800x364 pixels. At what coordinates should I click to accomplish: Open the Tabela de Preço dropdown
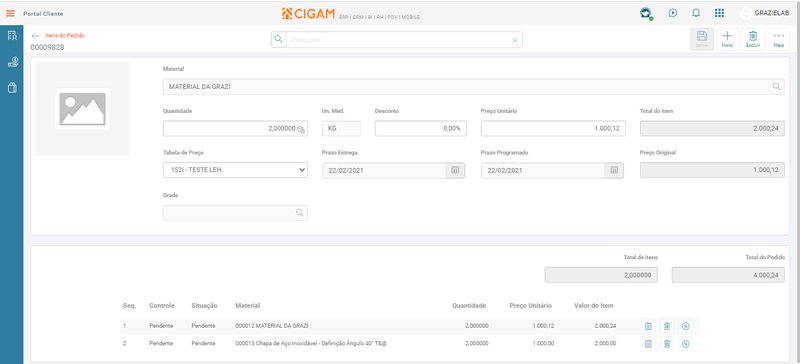click(235, 170)
